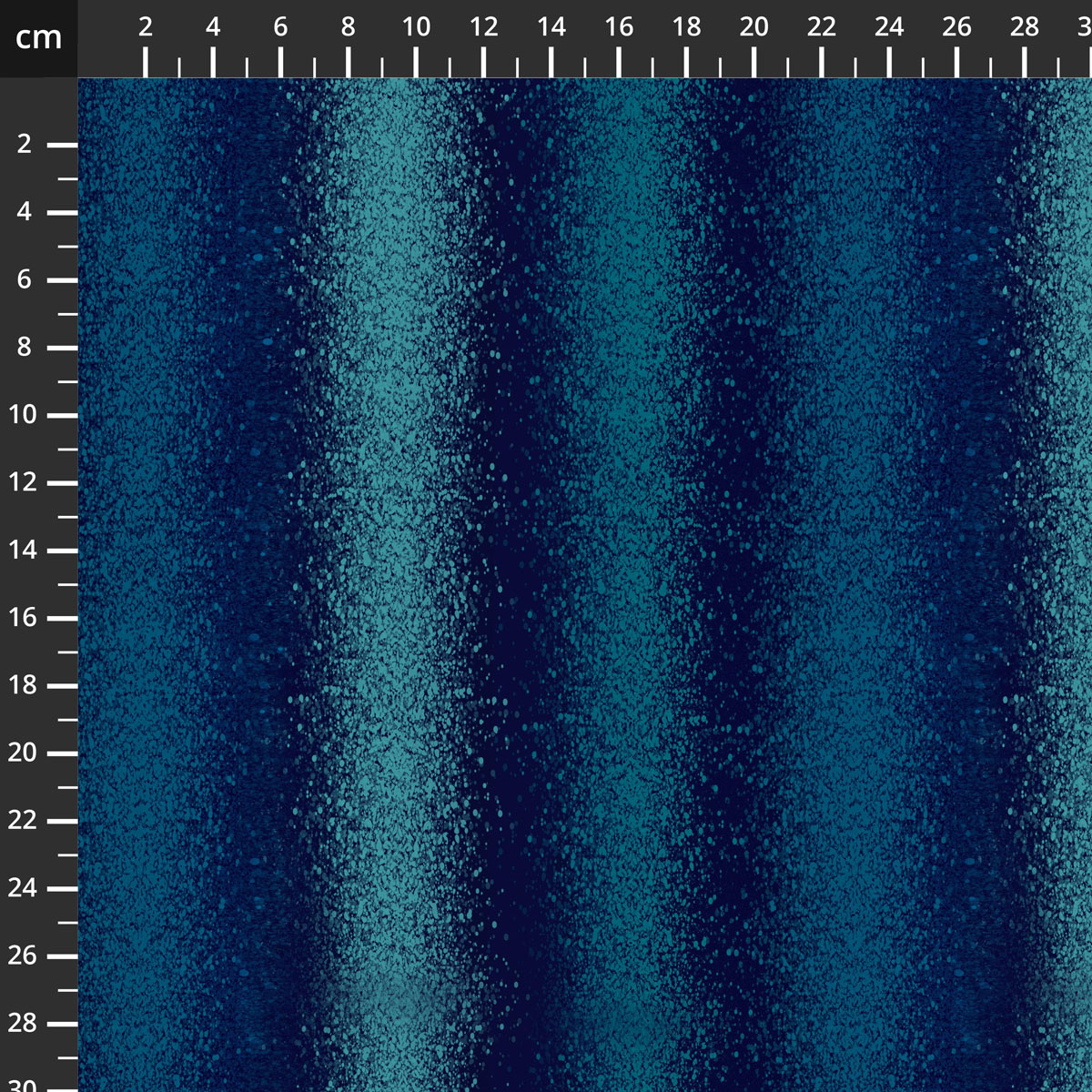This screenshot has height=1092, width=1092.
Task: Click the 2 mark on horizontal ruler
Action: tap(146, 27)
